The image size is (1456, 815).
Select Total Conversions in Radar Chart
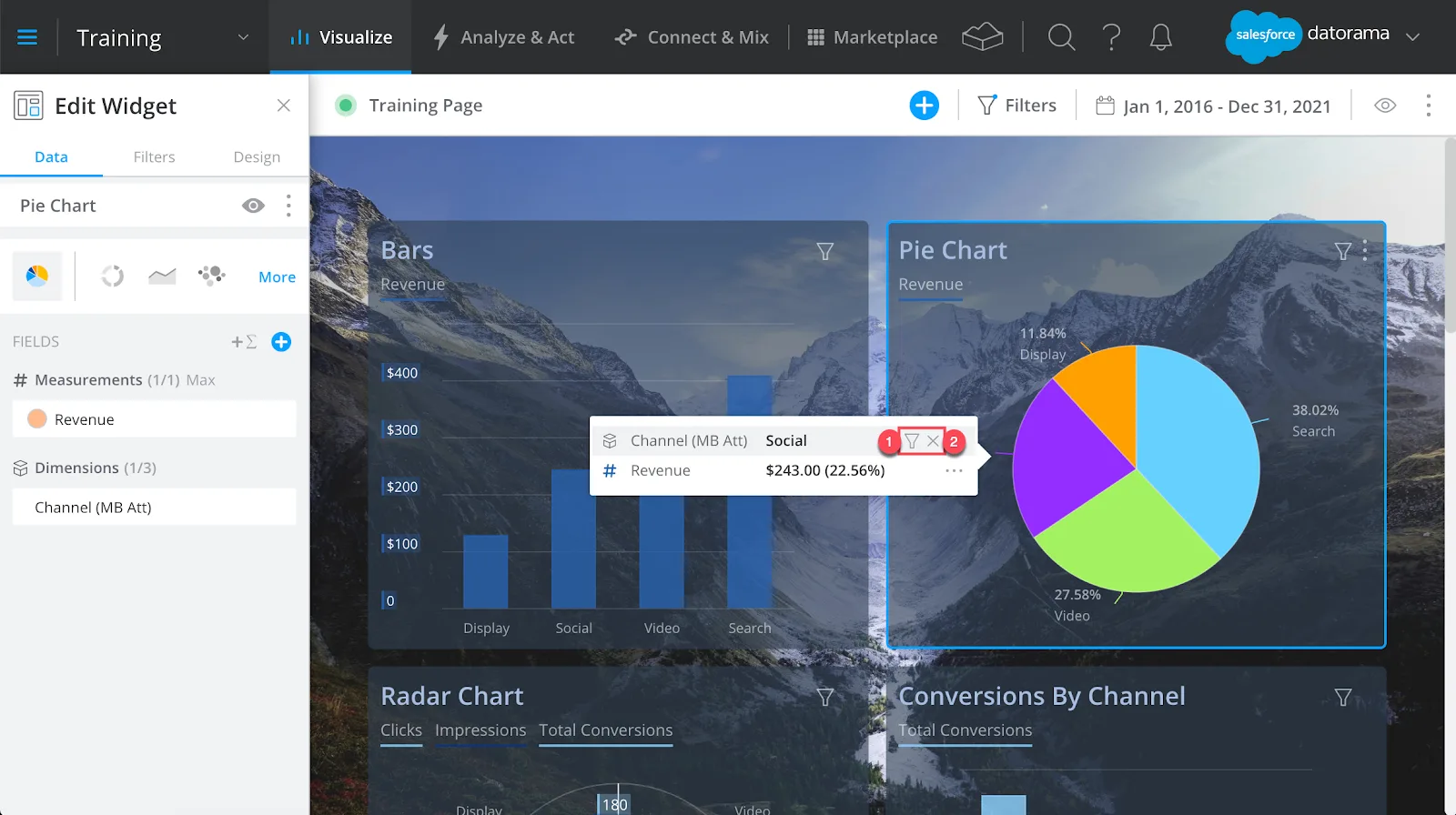click(x=605, y=730)
